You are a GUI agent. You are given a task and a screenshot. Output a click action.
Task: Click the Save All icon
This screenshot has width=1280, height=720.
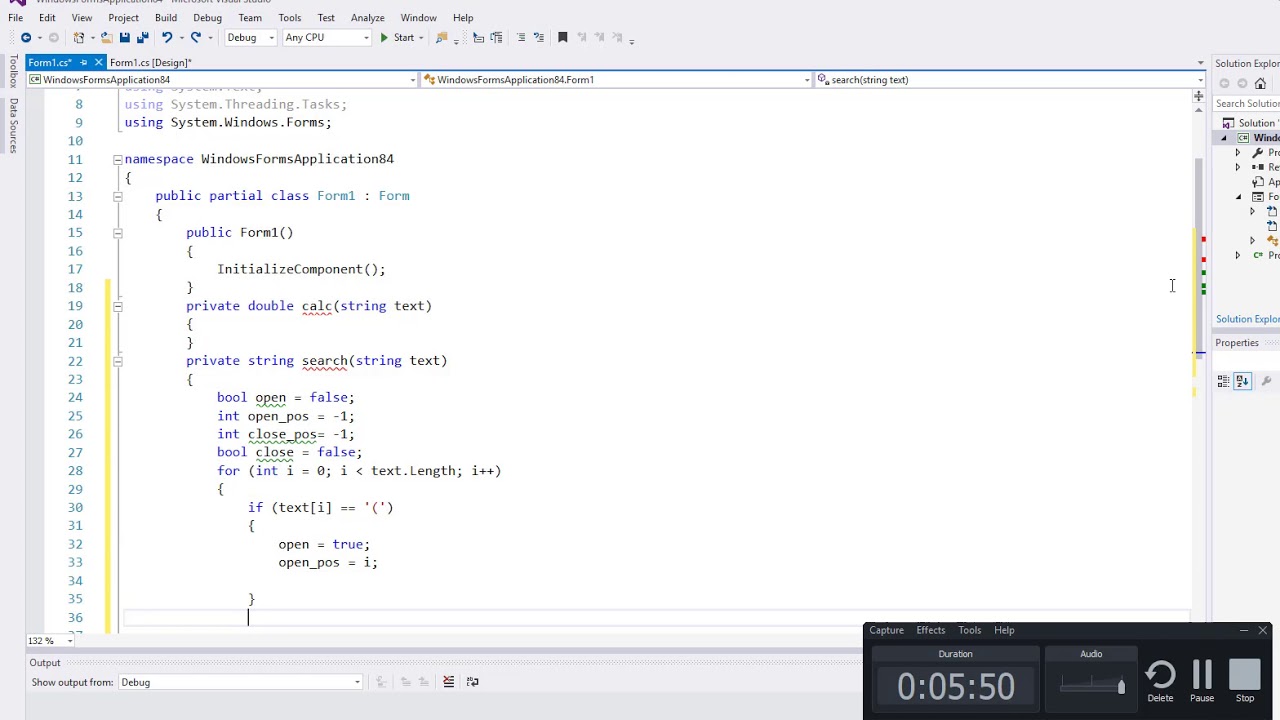pyautogui.click(x=142, y=38)
